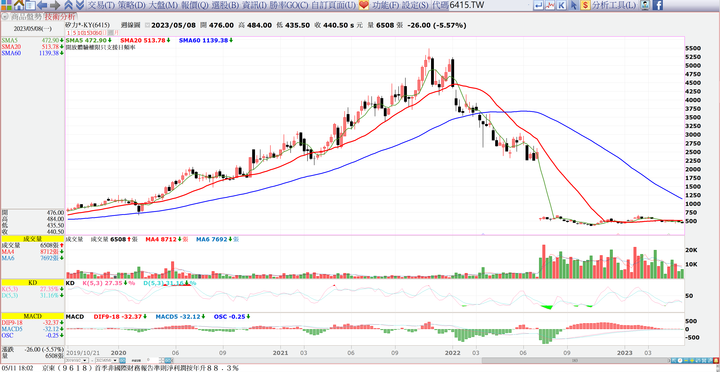Open the 設定(S) menu
The height and width of the screenshot is (372, 720).
pos(415,6)
